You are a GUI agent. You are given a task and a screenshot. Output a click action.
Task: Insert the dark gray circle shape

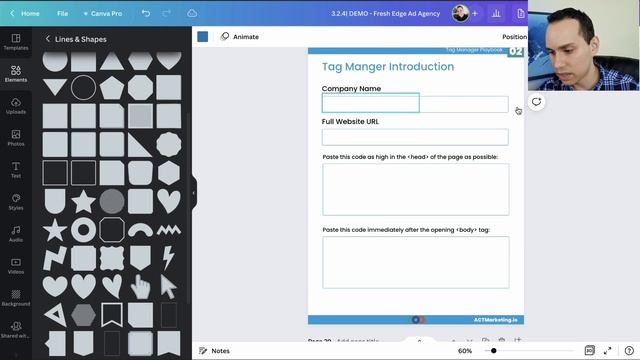[x=112, y=202]
